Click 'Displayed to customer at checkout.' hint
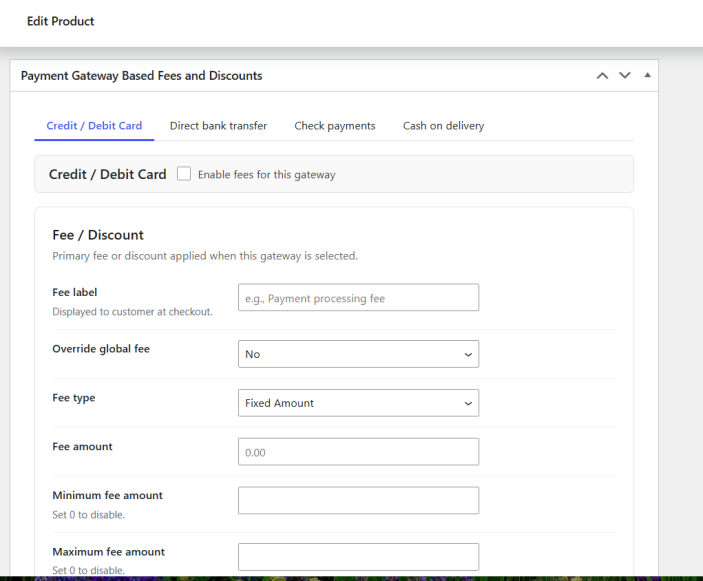The width and height of the screenshot is (703, 581). [132, 312]
